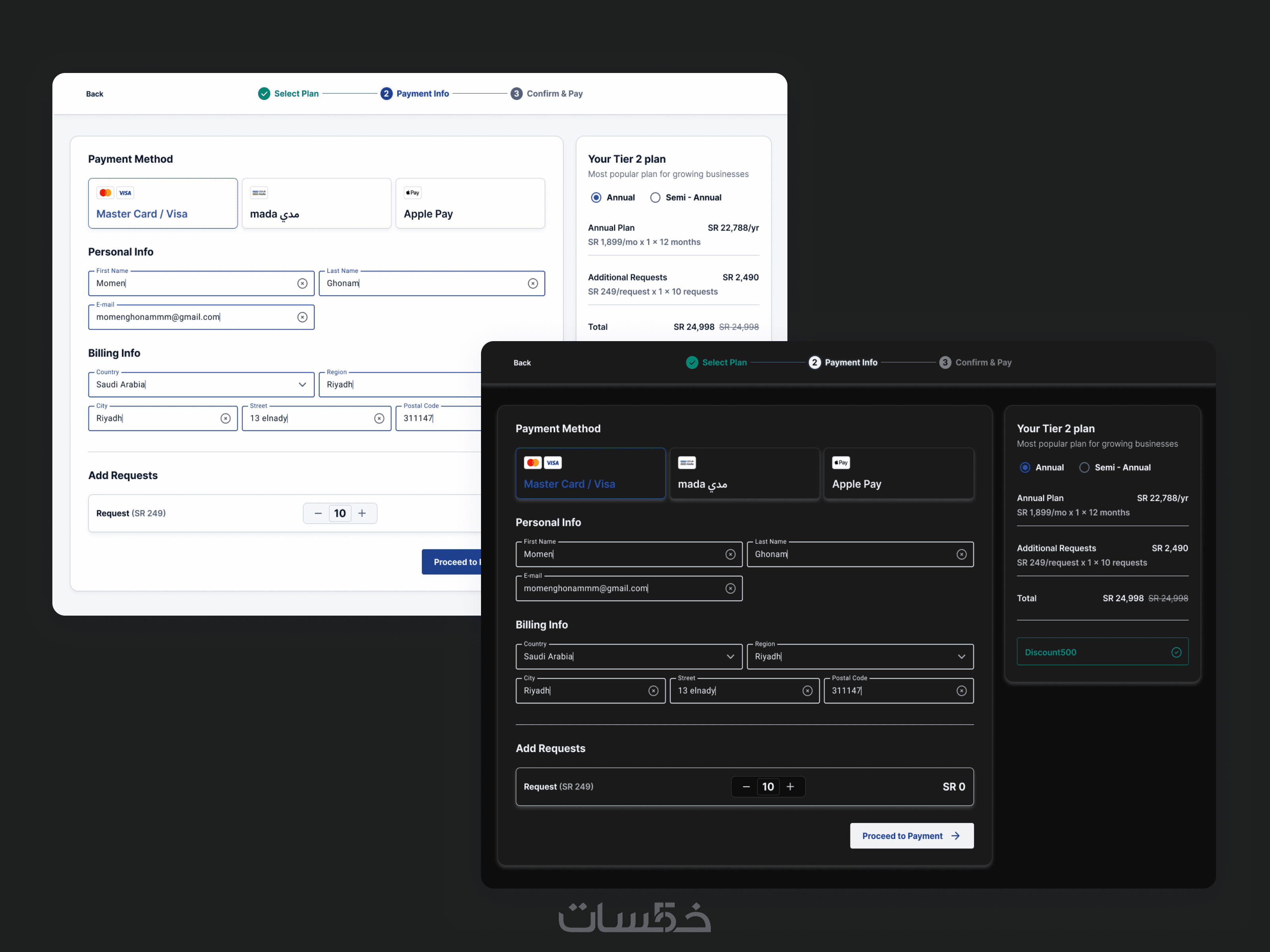Go to Confirm & Pay step in light header
Viewport: 1270px width, 952px height.
point(554,94)
